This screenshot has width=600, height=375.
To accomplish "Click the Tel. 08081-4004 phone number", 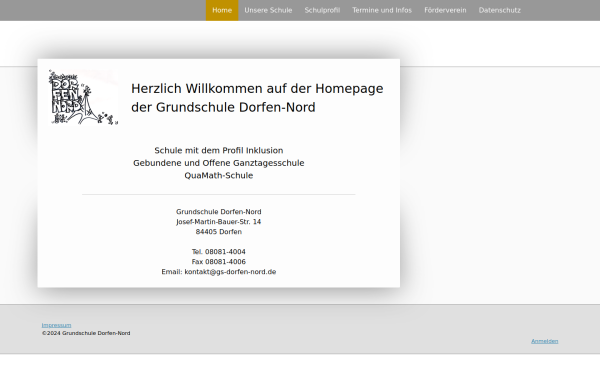I will click(218, 252).
